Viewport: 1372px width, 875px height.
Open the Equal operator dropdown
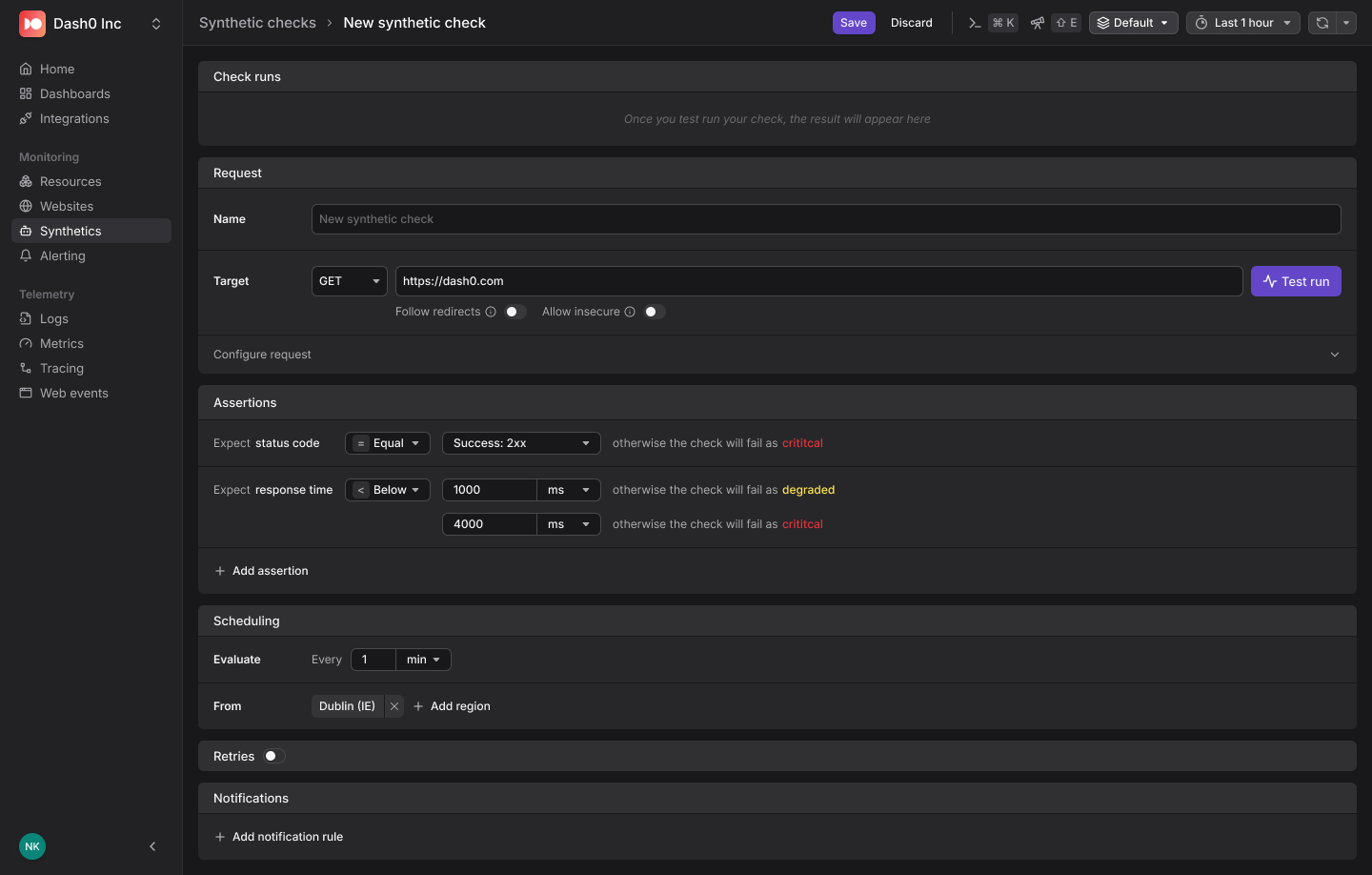coord(388,443)
